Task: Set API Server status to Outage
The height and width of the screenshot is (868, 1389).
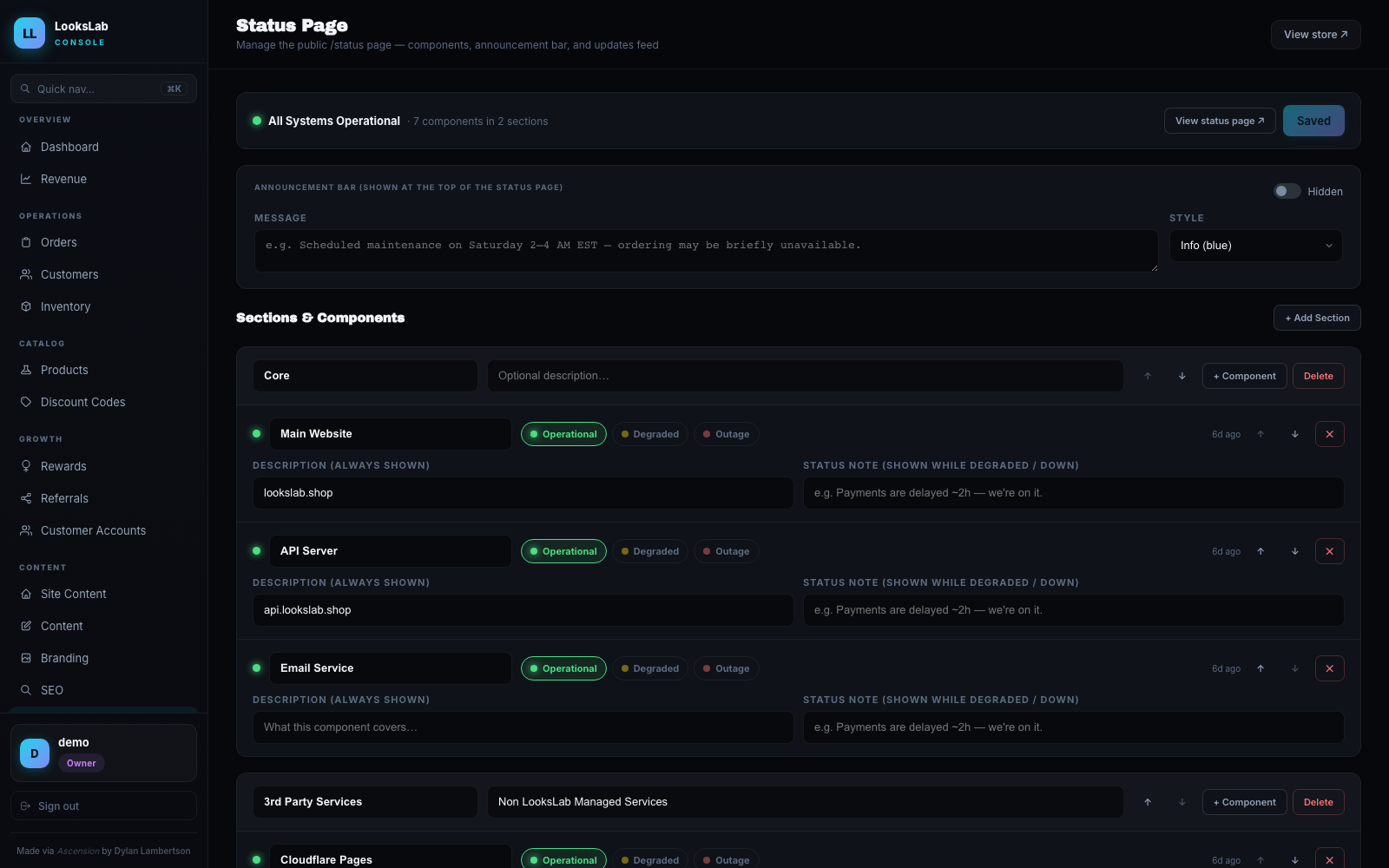Action: pos(727,551)
